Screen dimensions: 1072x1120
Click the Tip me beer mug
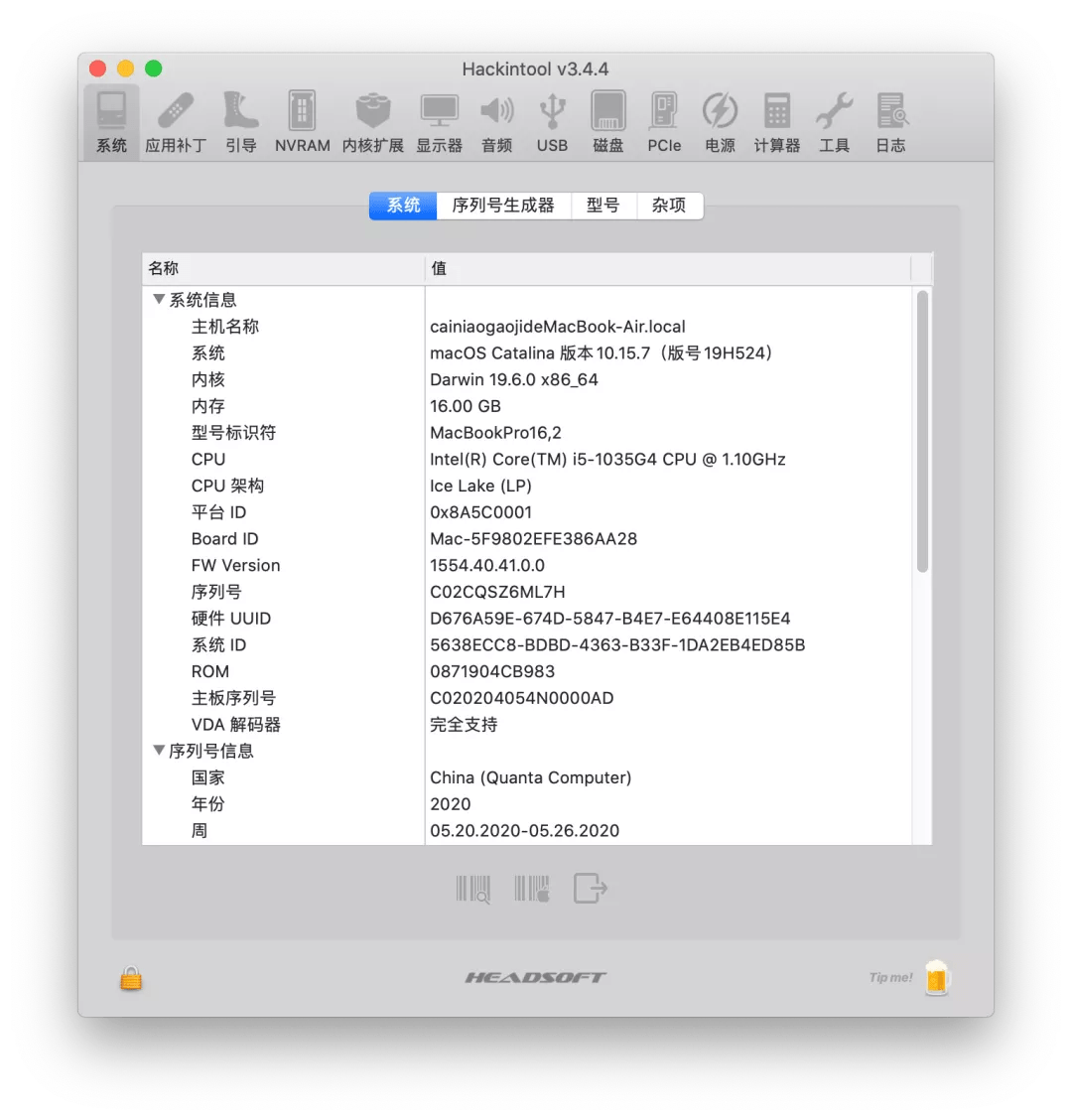[936, 977]
